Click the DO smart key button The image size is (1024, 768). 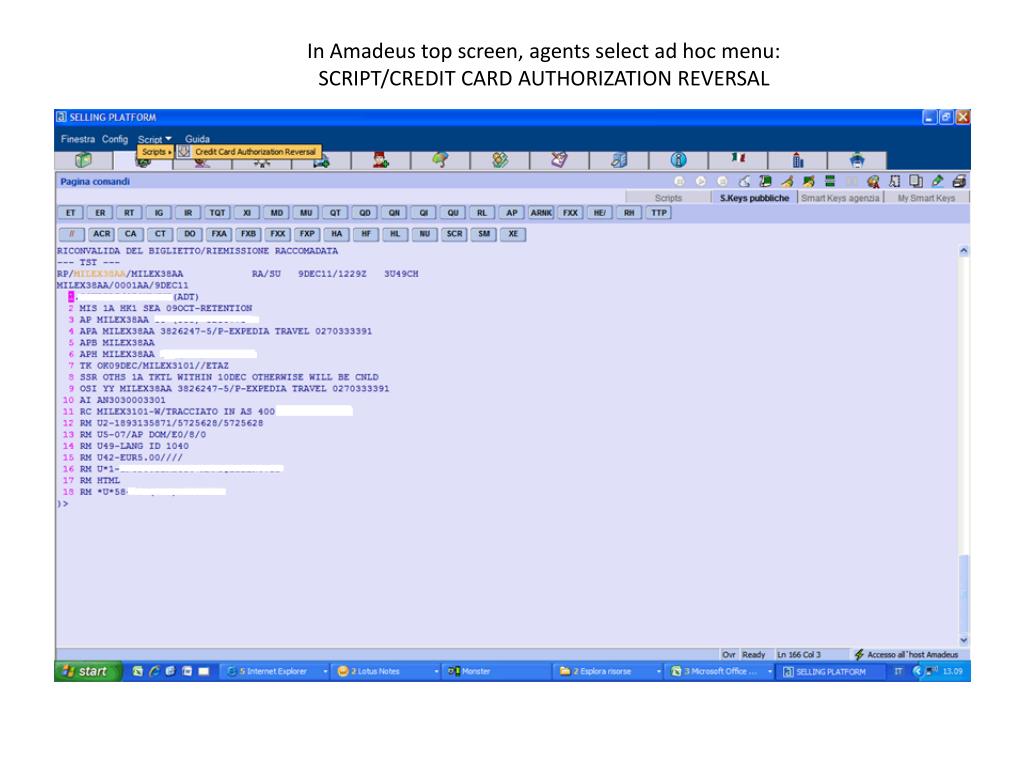point(189,234)
